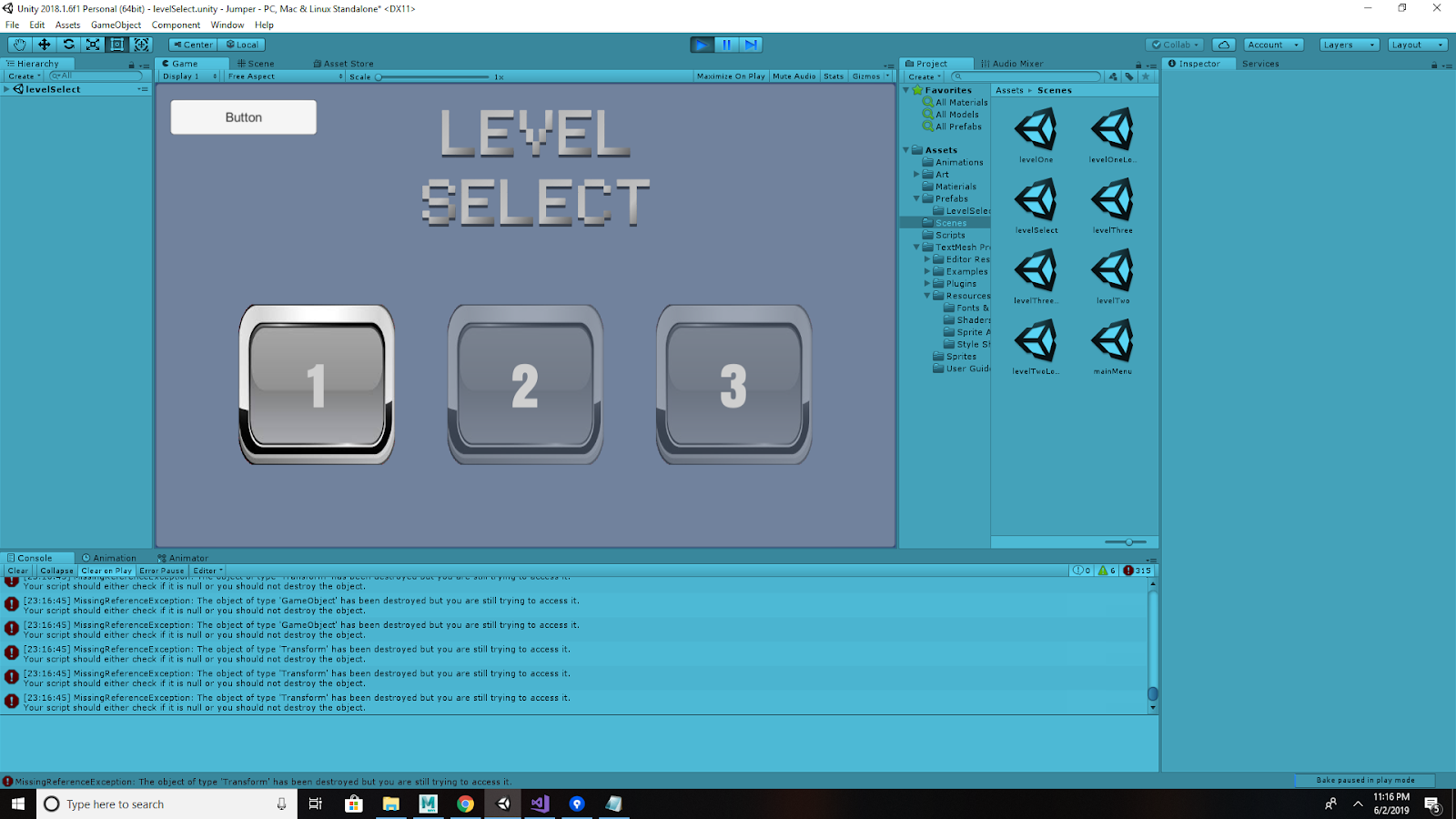Click the level 2 button
This screenshot has width=1456, height=819.
click(525, 385)
